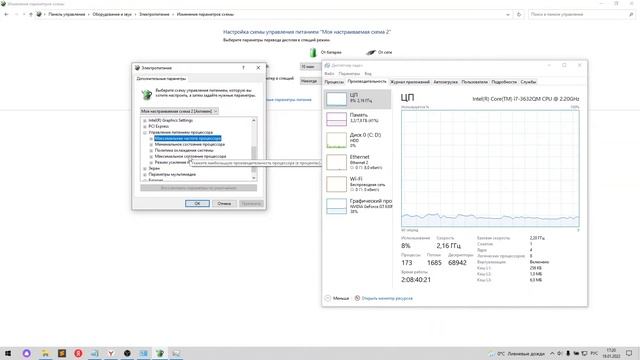The image size is (640, 360).
Task: Open the Windows Start menu
Action: coord(8,353)
